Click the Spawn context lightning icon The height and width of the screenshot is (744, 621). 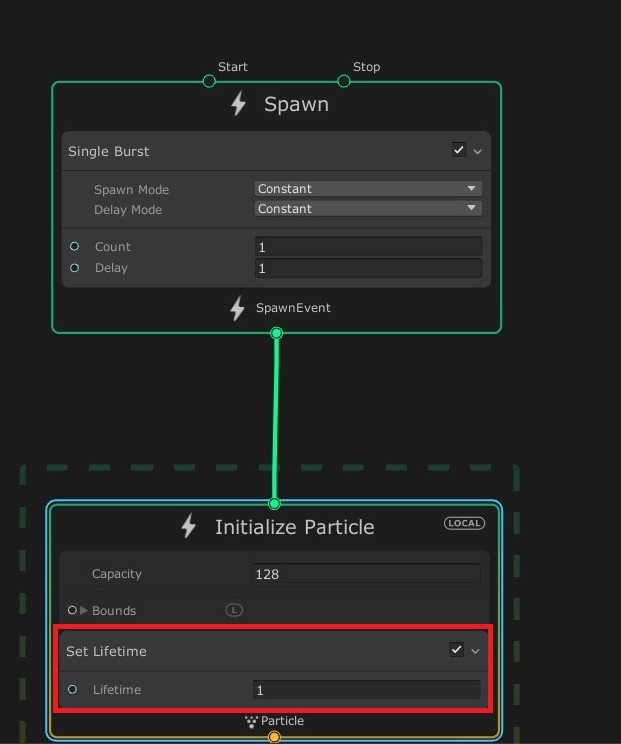[x=238, y=103]
